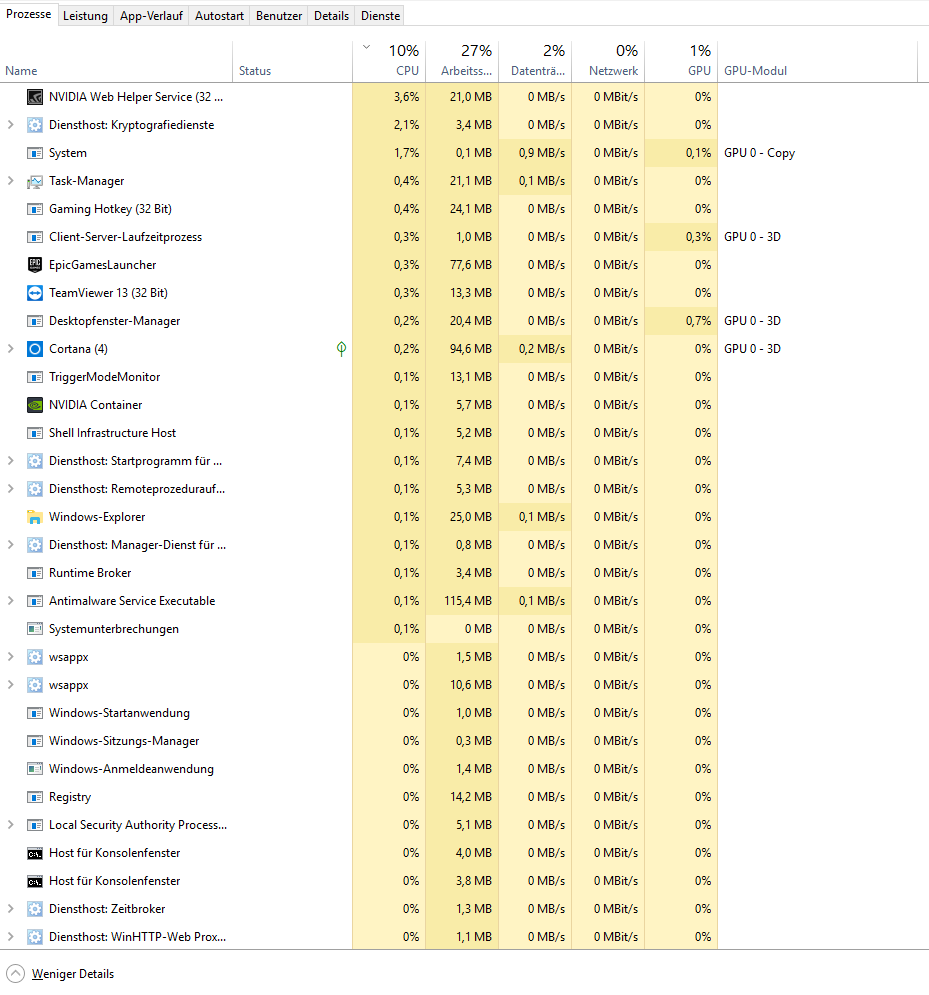
Task: Click the Systemunterbrechungen icon
Action: 35,628
